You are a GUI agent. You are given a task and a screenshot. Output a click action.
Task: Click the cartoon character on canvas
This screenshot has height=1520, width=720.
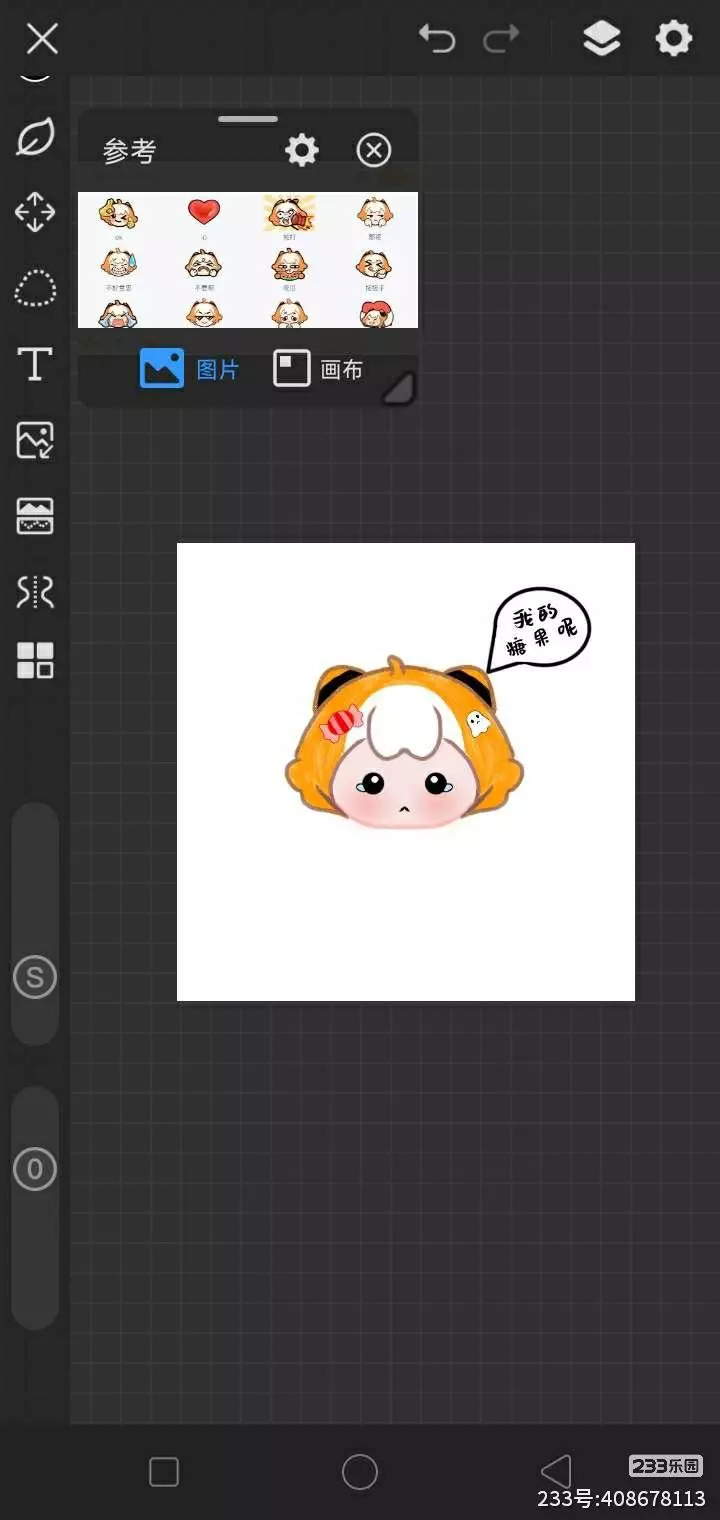point(404,742)
